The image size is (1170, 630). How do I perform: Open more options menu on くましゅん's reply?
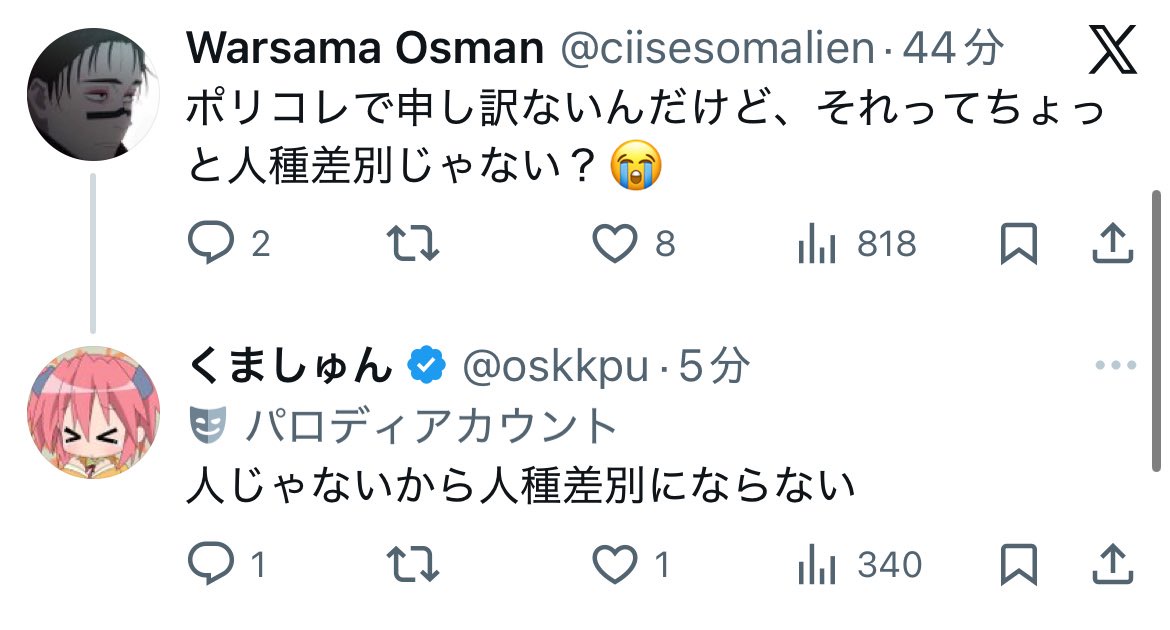1115,366
